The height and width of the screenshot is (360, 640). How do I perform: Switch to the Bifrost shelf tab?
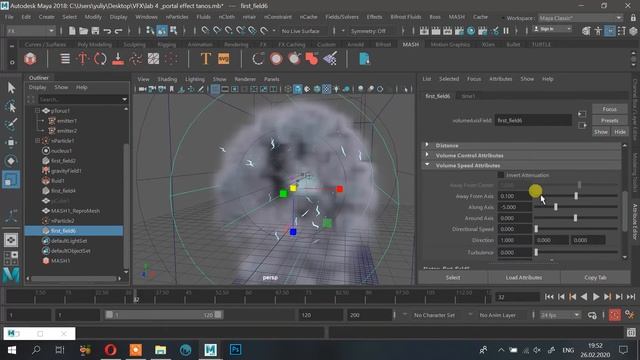coord(383,44)
